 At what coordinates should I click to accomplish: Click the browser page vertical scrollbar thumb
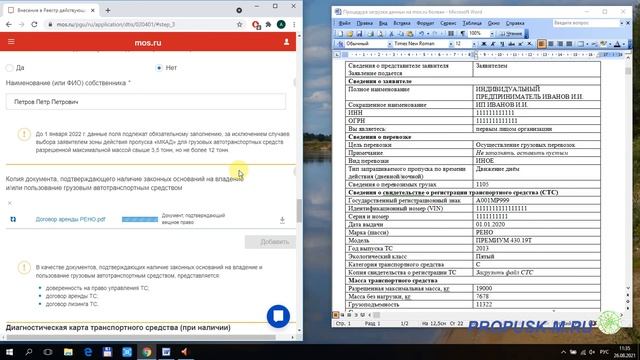pos(299,211)
